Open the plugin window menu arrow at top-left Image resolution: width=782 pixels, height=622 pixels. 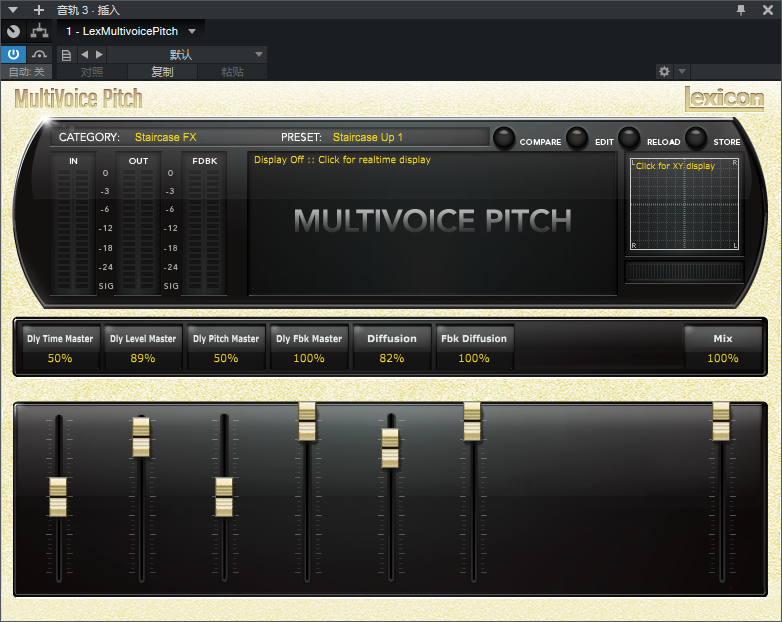(x=13, y=9)
